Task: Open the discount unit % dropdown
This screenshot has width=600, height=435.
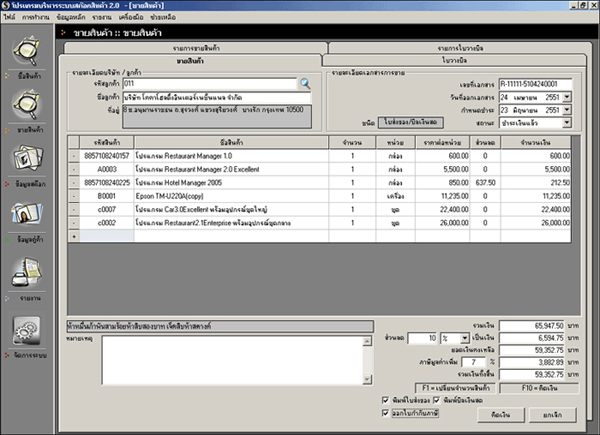Action: [465, 338]
